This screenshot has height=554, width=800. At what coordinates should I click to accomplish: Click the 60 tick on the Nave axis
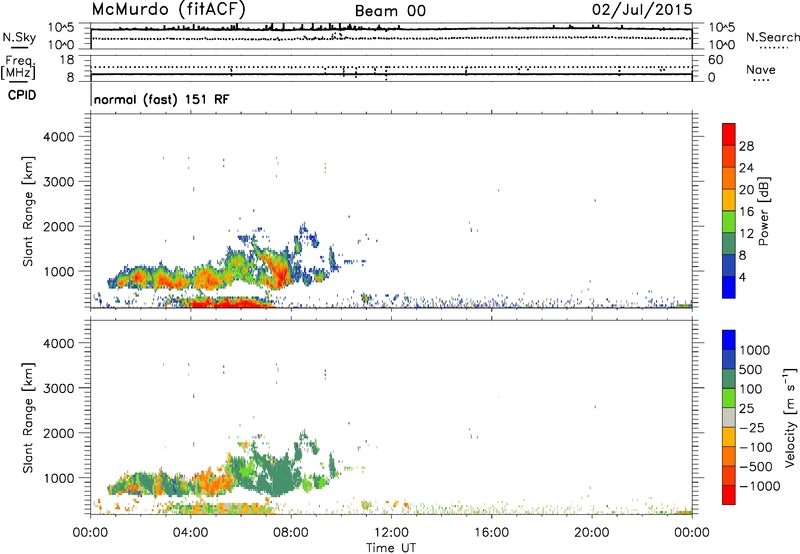point(716,60)
